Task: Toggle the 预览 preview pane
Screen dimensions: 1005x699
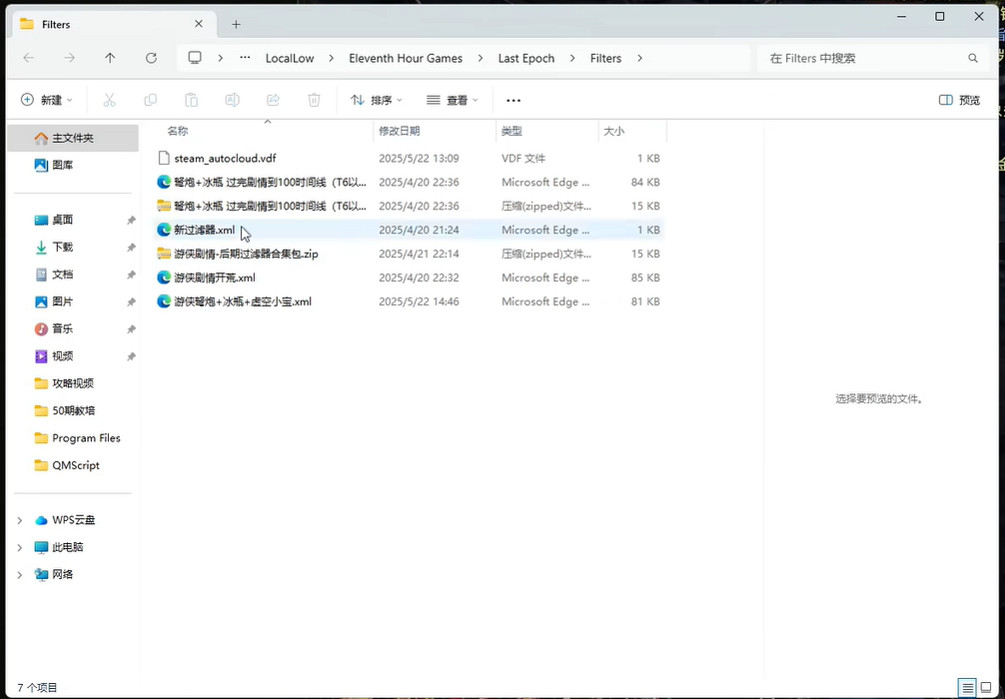Action: tap(957, 100)
